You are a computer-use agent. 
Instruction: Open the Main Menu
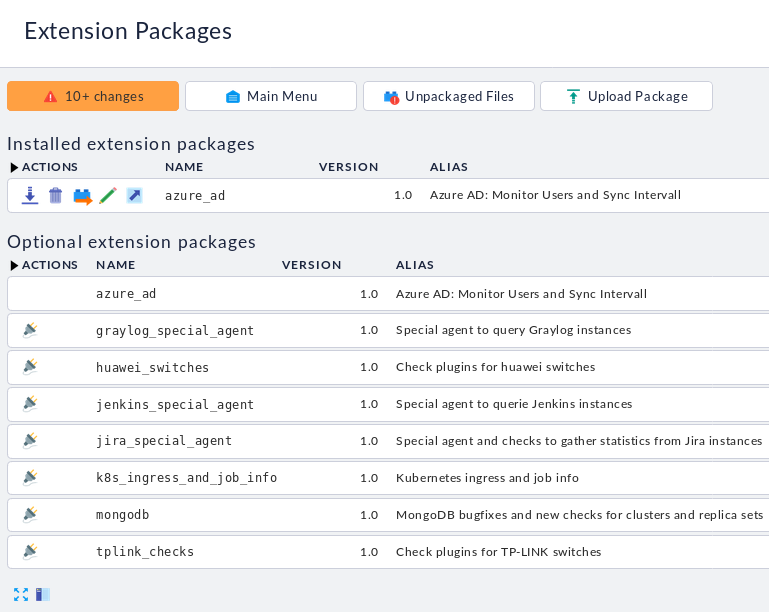(x=271, y=96)
